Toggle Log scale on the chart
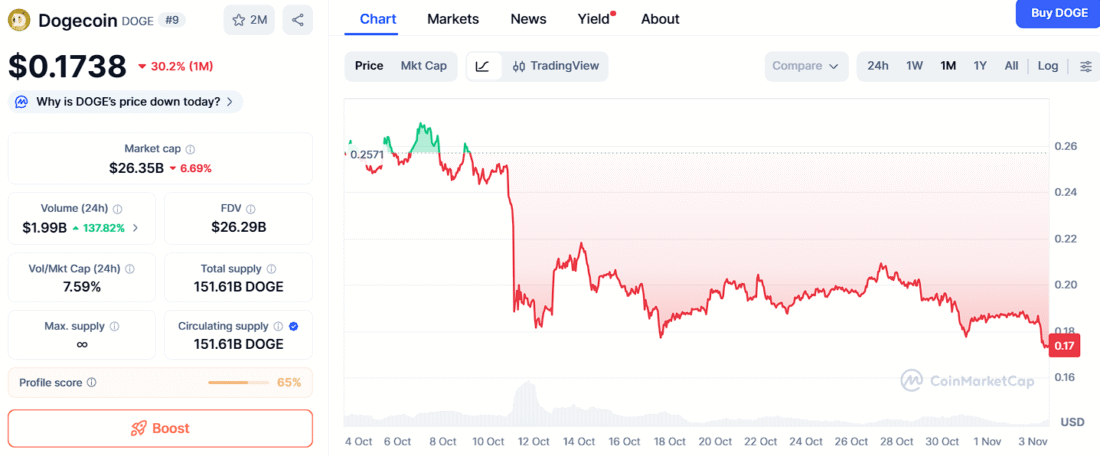 [1047, 66]
